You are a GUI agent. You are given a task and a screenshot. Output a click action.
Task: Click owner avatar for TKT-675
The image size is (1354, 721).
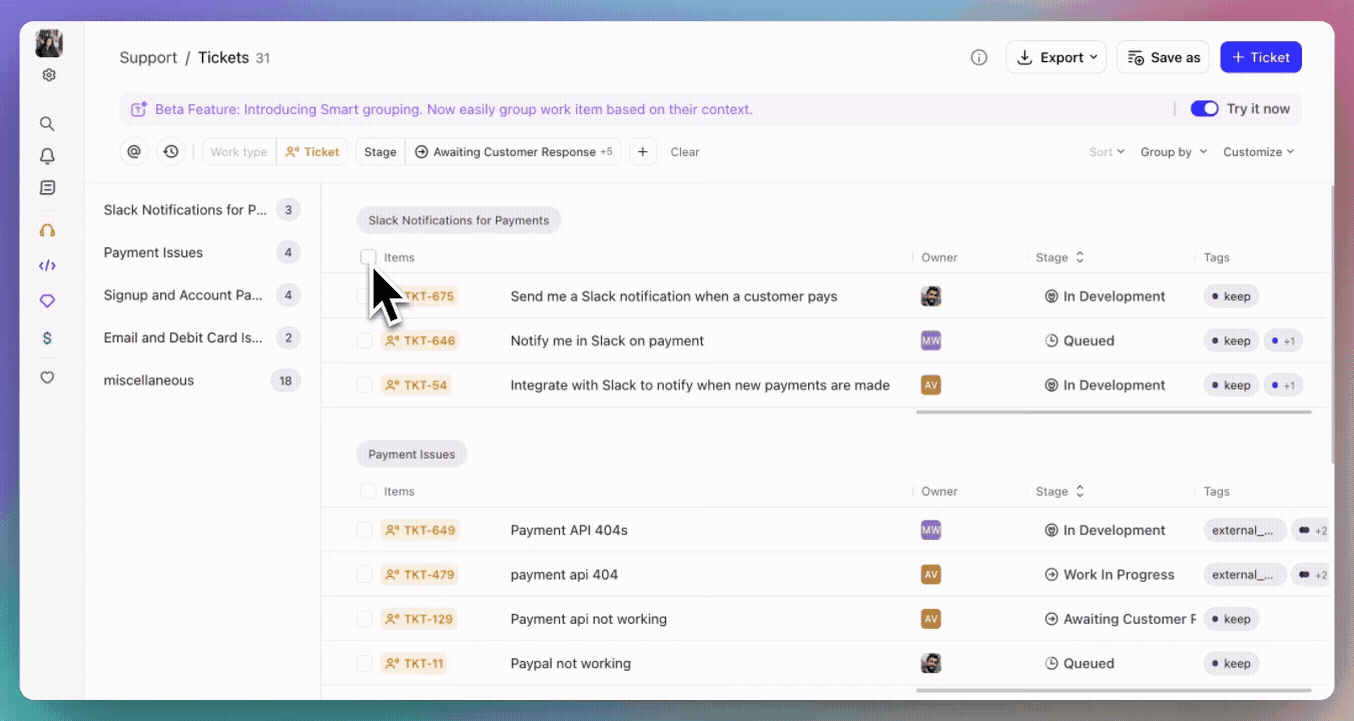[x=931, y=296]
